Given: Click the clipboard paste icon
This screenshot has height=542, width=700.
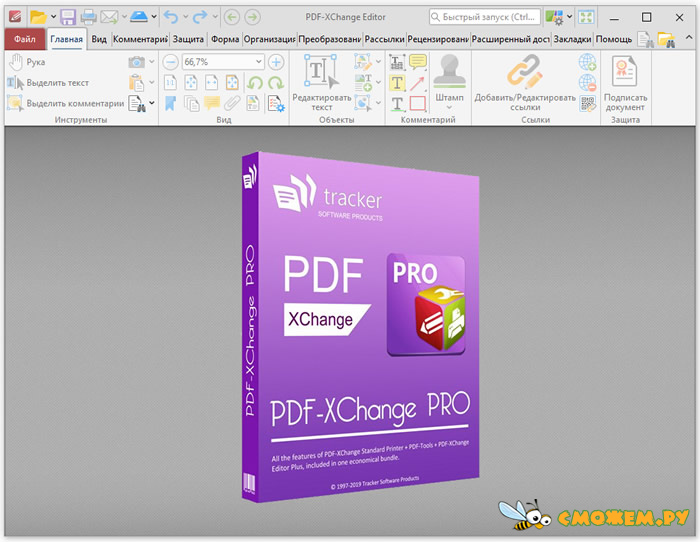Looking at the screenshot, I should point(136,83).
